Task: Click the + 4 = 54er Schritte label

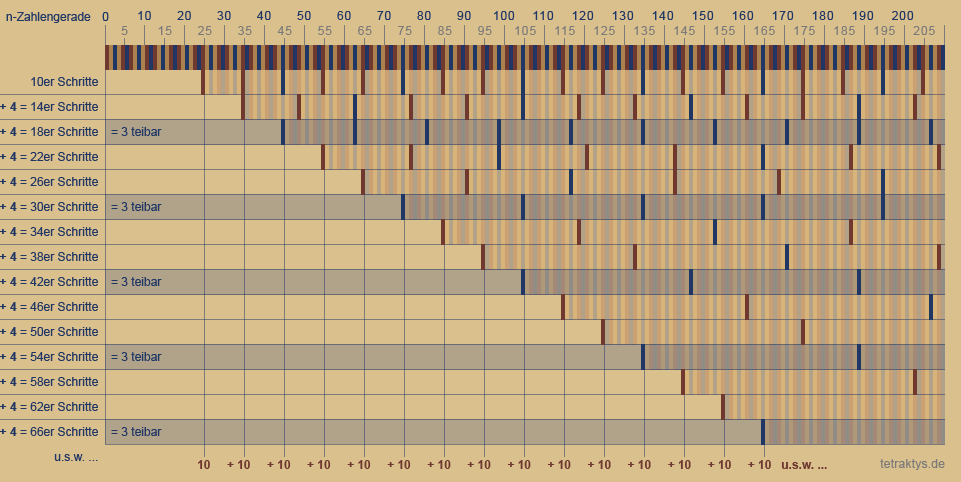Action: pyautogui.click(x=50, y=357)
